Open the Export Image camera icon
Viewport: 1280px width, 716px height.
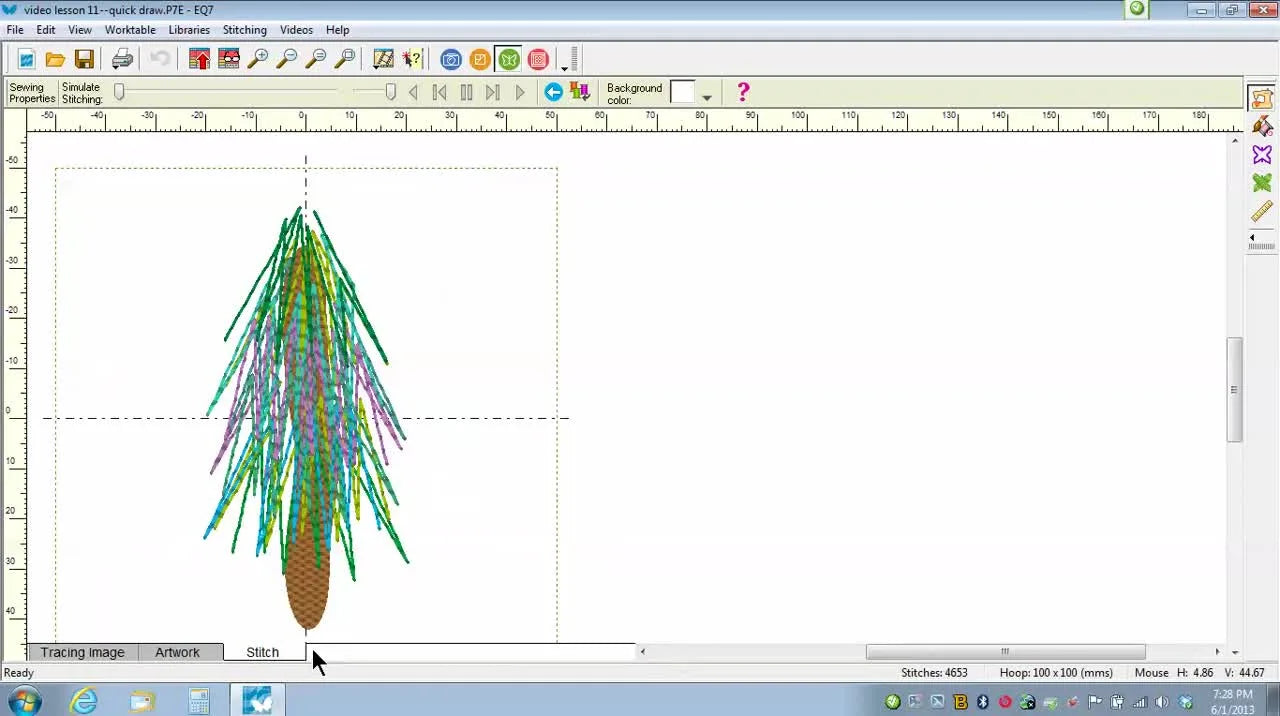coord(450,59)
